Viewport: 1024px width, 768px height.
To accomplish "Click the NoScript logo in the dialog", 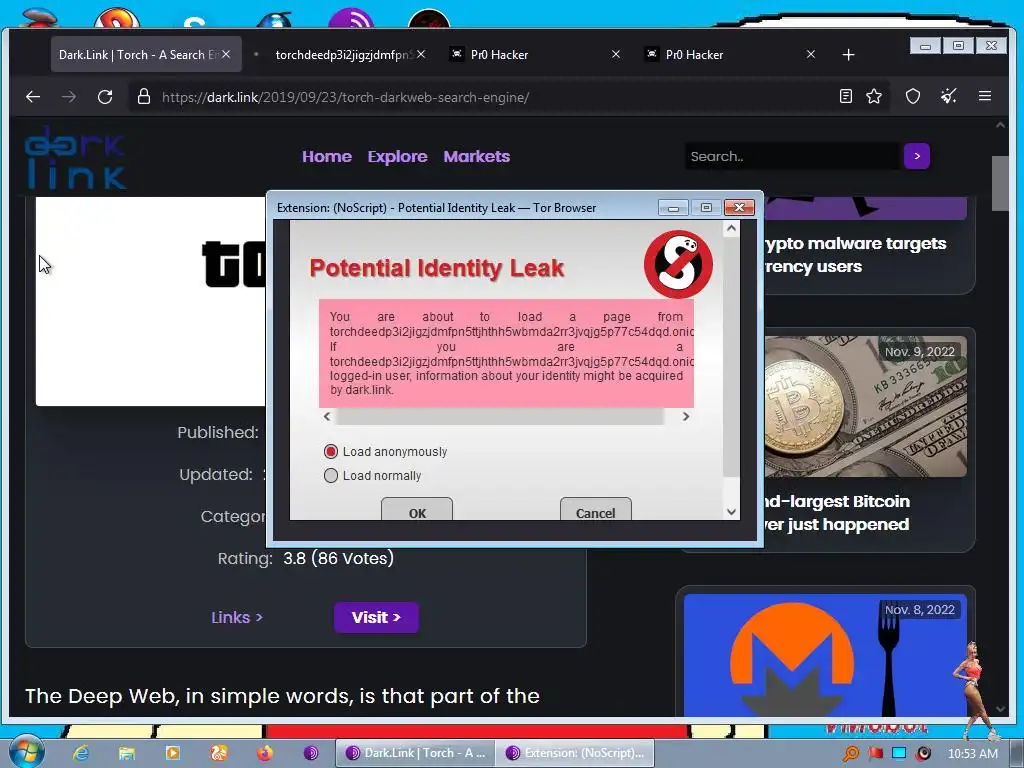I will coord(678,264).
